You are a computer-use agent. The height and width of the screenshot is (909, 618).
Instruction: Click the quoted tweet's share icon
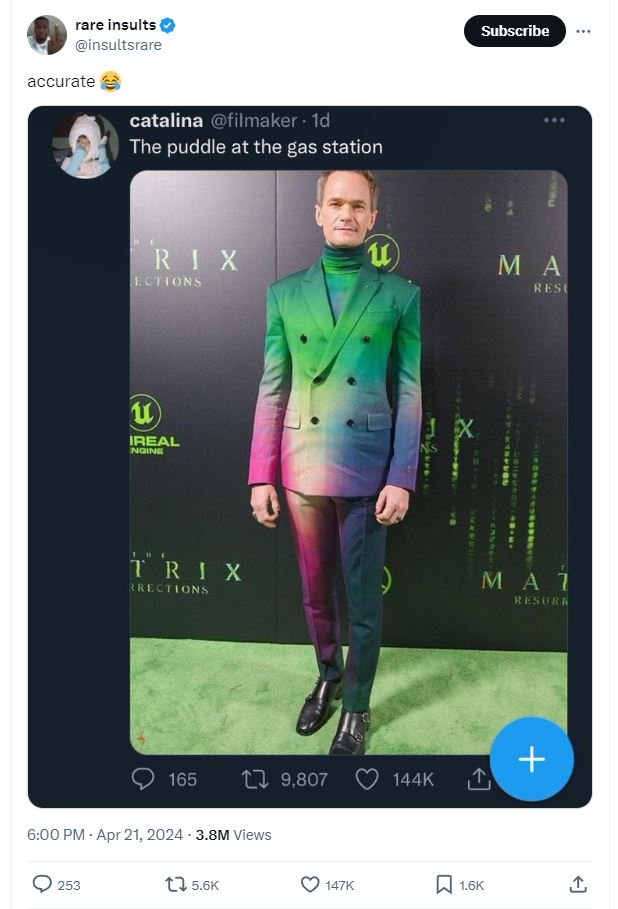click(479, 779)
